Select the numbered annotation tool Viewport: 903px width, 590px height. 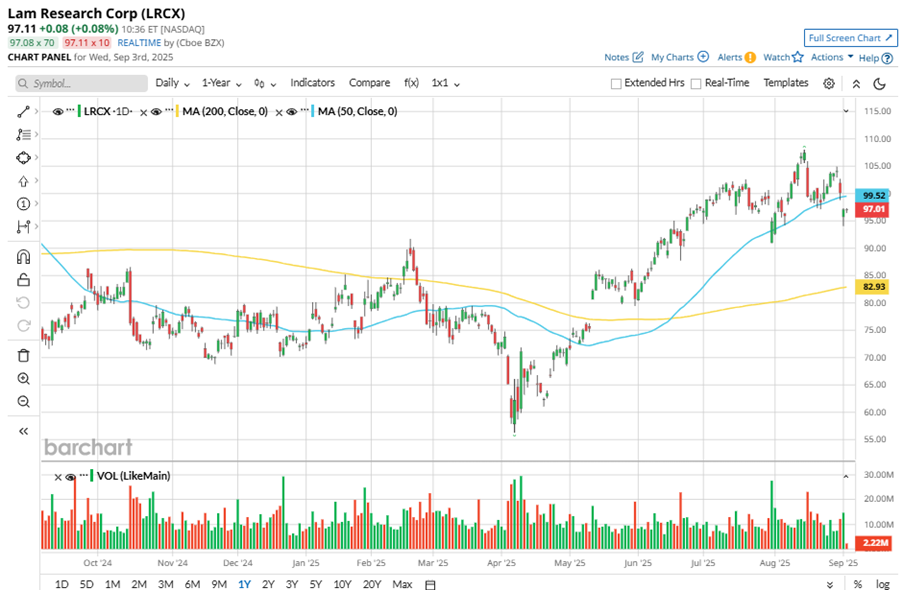23,204
